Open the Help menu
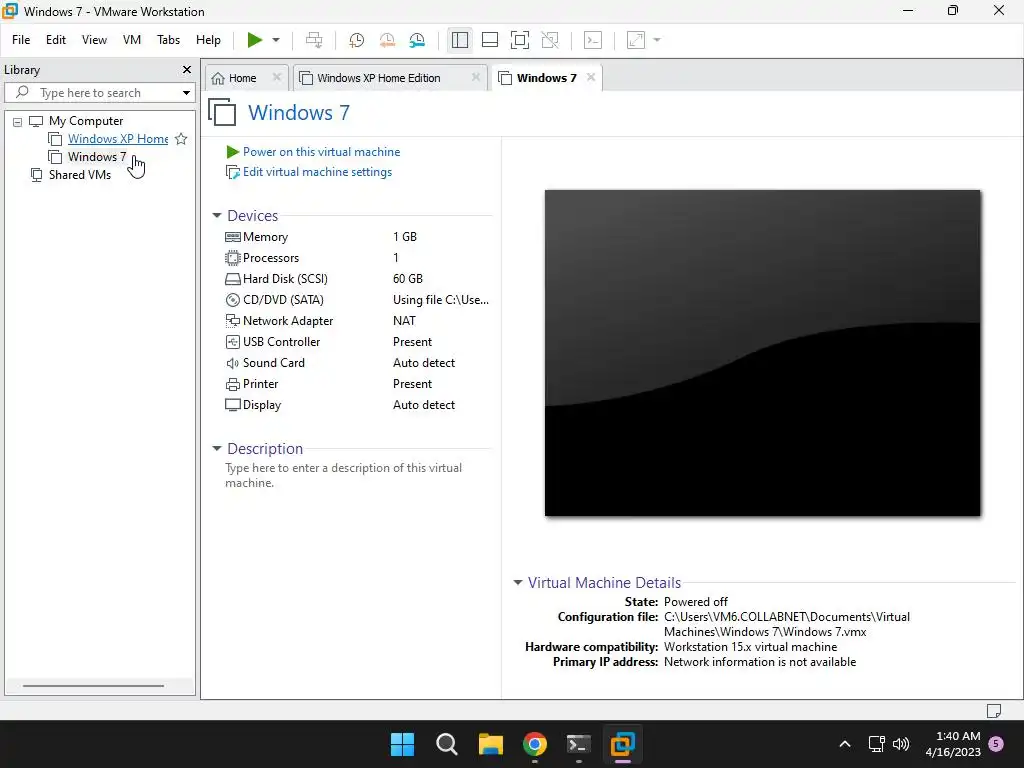This screenshot has height=768, width=1024. pos(208,40)
